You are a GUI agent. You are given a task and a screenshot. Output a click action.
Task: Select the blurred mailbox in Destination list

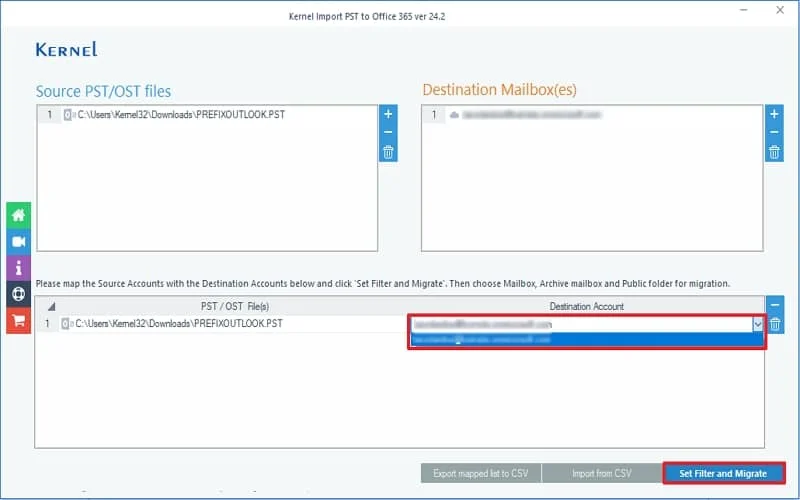click(532, 115)
